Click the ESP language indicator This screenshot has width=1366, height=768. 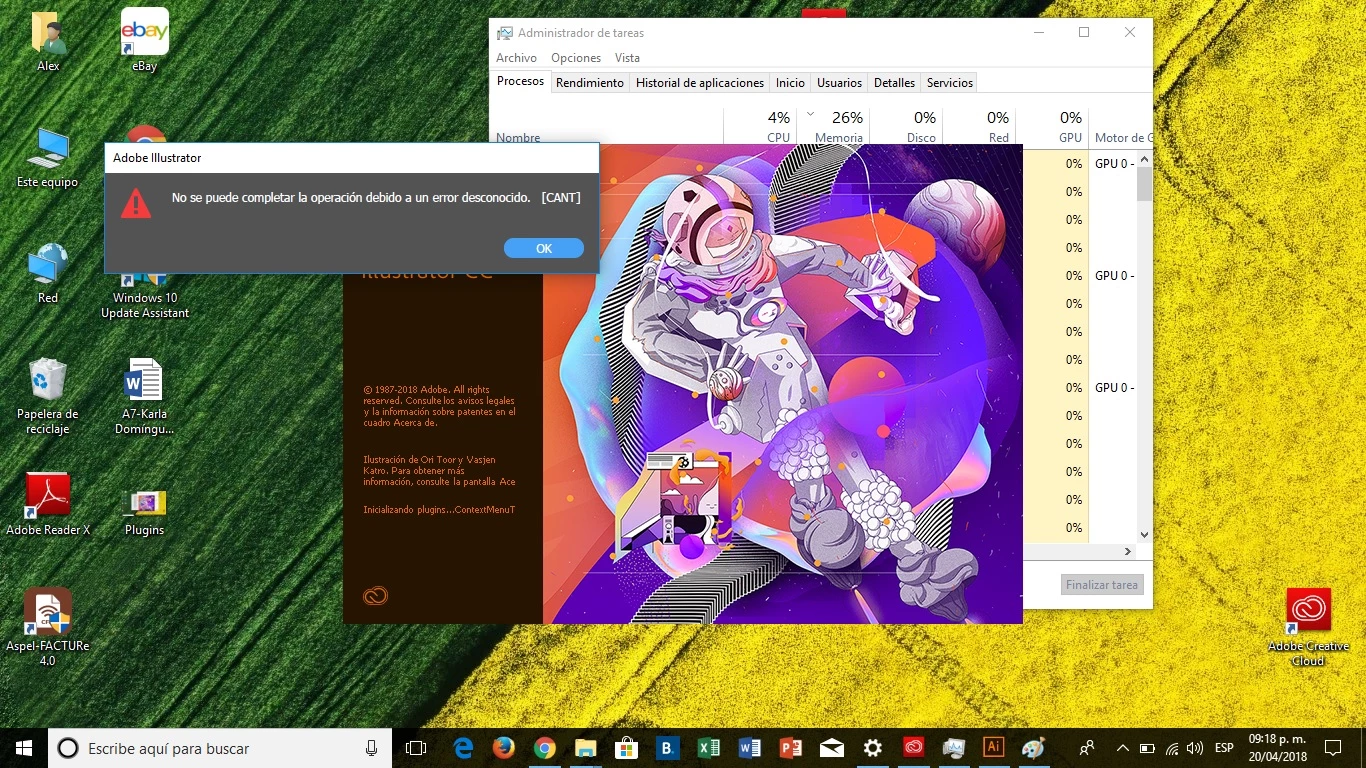click(1224, 748)
